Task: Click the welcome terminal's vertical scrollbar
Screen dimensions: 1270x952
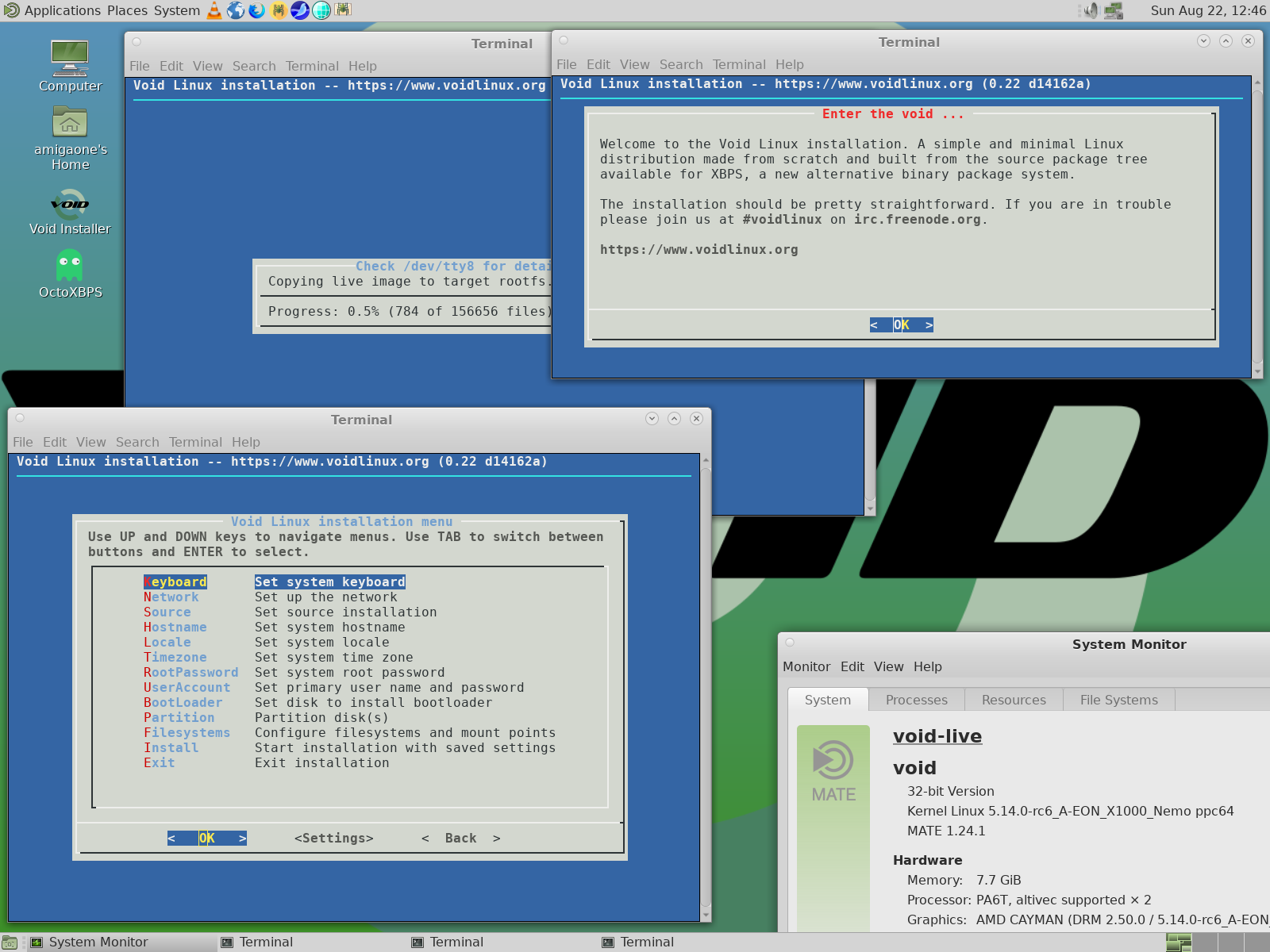Action: [x=1257, y=227]
